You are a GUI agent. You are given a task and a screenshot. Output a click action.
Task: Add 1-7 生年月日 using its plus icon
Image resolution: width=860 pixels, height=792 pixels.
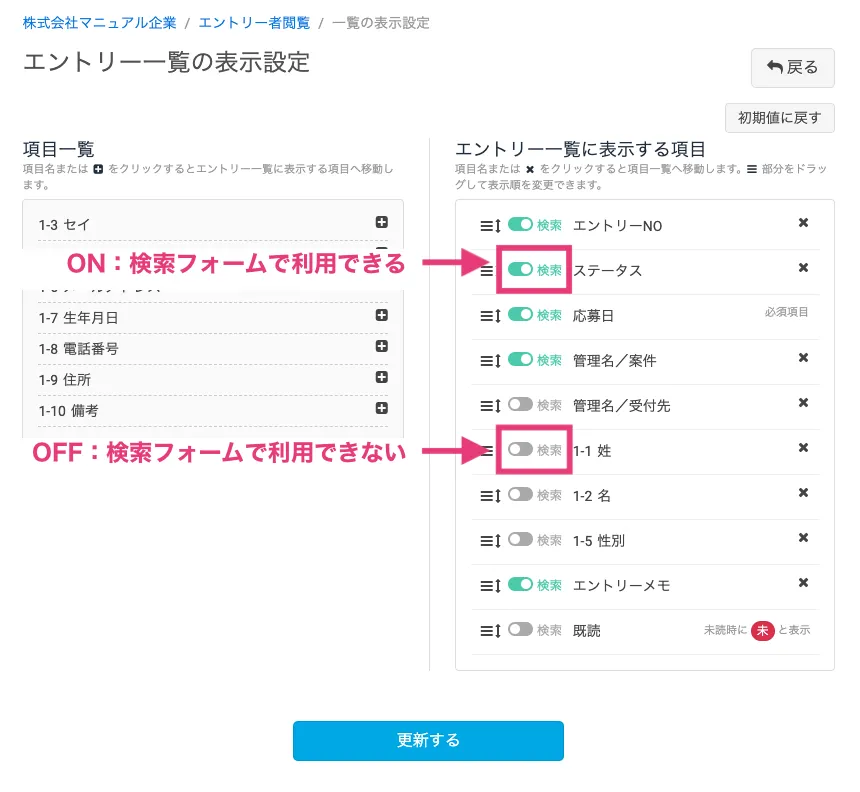(x=381, y=316)
